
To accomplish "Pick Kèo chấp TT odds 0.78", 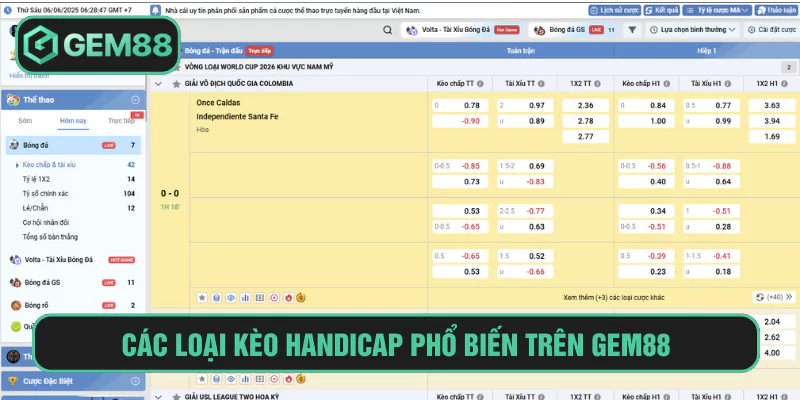I will coord(460,106).
